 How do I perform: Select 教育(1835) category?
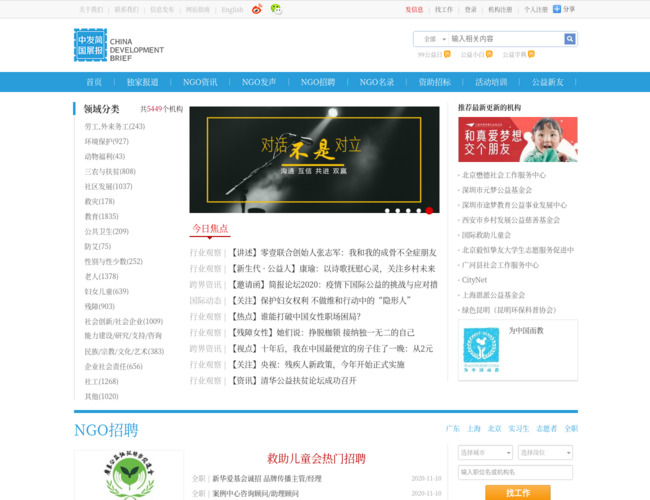(102, 216)
